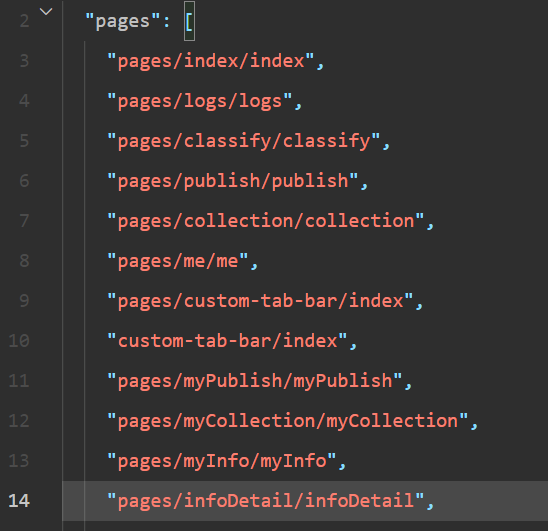Viewport: 548px width, 531px height.
Task: Click the "pages" key on line 2
Action: coord(123,21)
